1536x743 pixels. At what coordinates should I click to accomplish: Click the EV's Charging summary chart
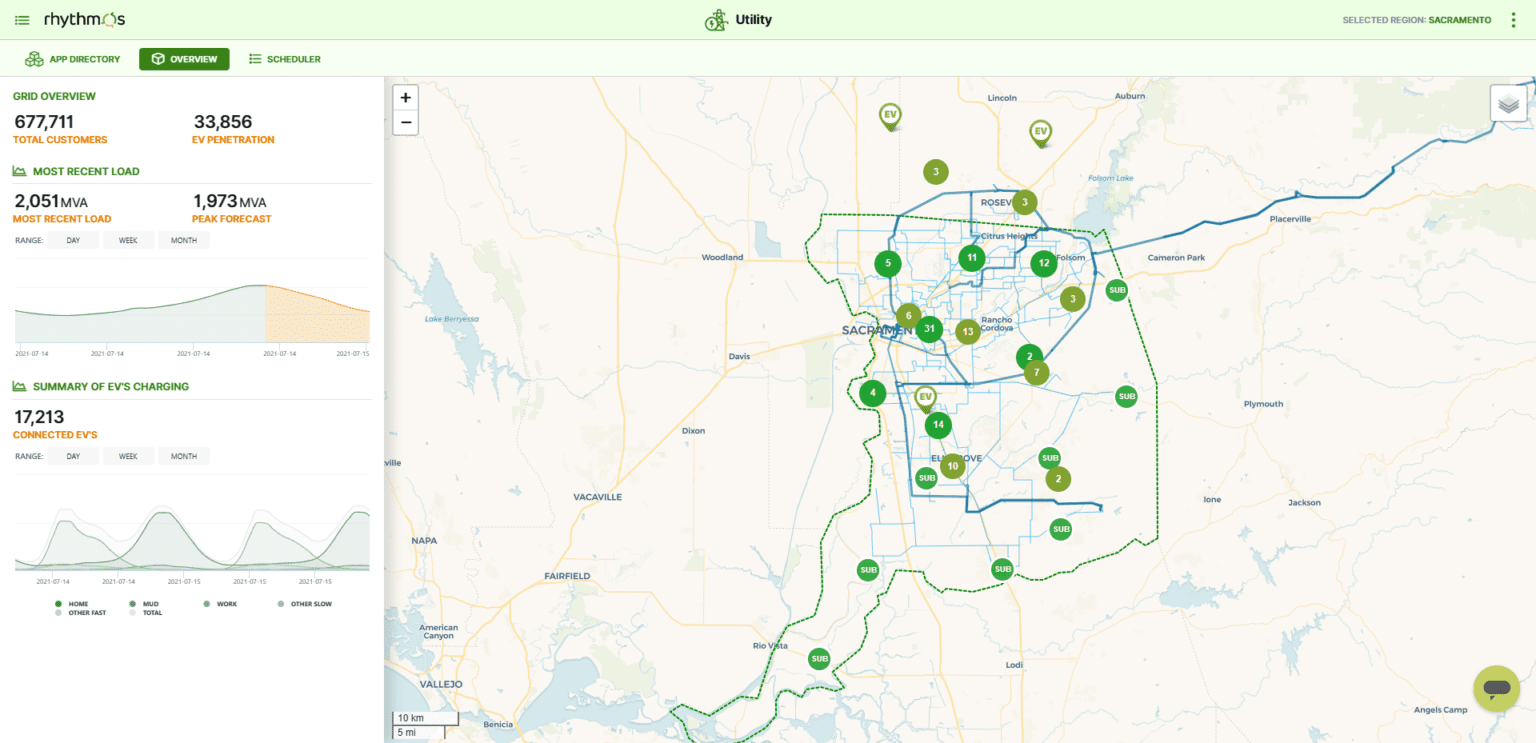pos(192,530)
